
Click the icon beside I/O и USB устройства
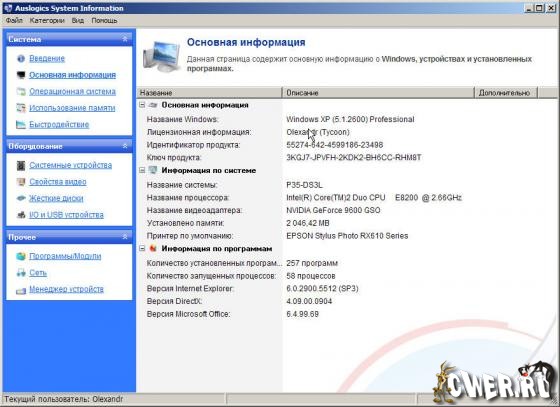21,215
